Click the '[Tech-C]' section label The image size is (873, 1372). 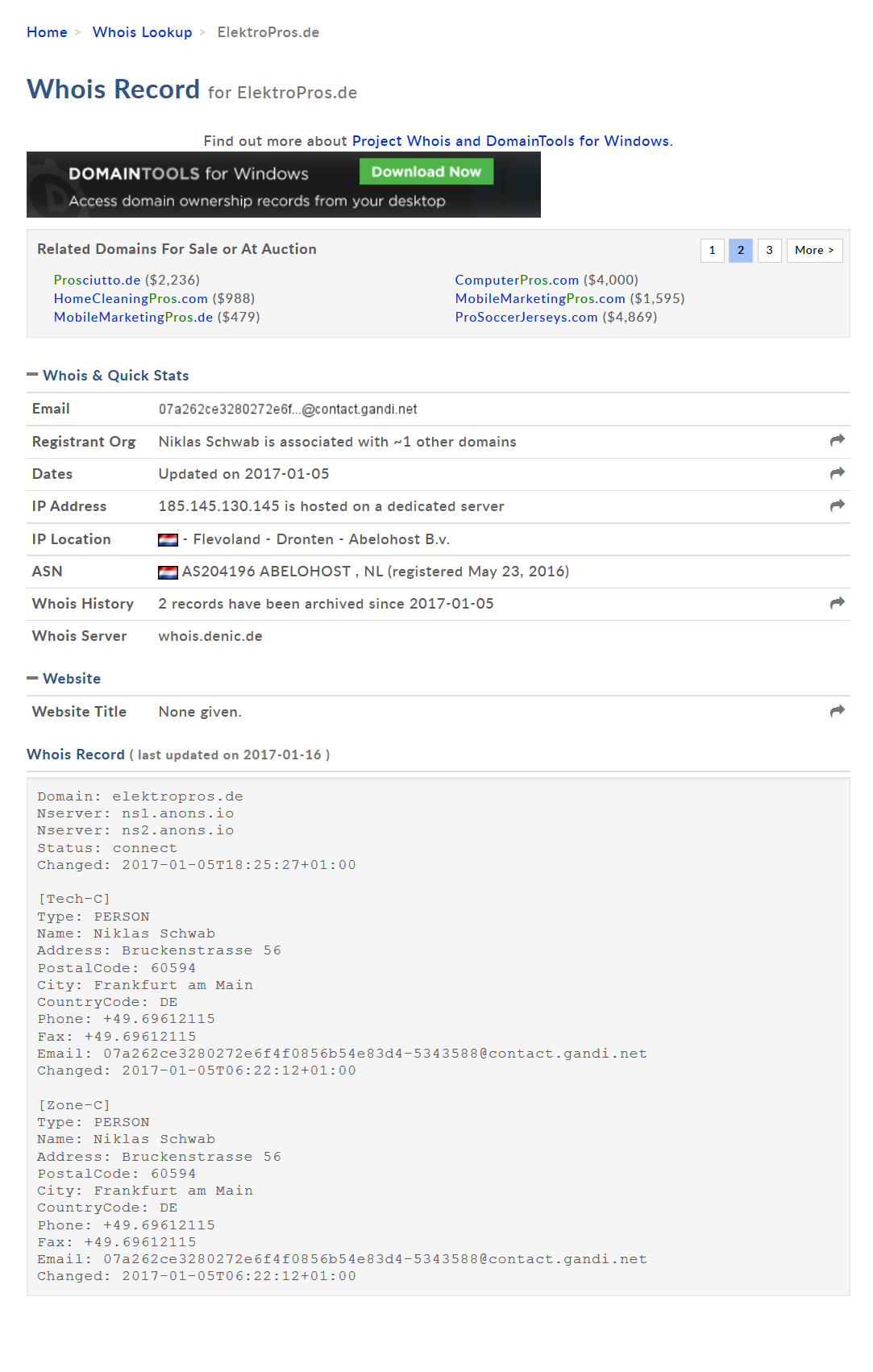[x=74, y=899]
